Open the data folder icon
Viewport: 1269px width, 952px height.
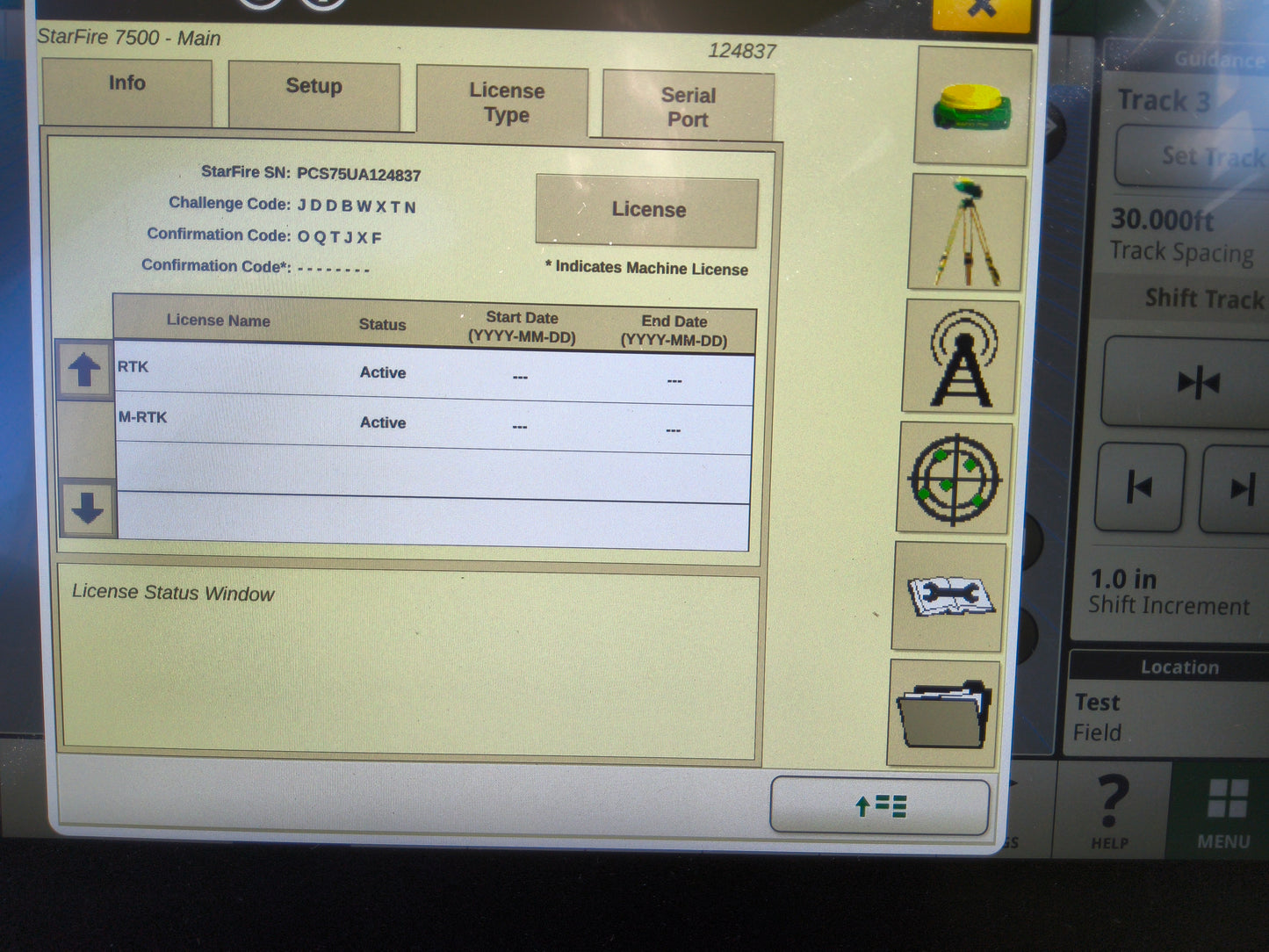(944, 713)
